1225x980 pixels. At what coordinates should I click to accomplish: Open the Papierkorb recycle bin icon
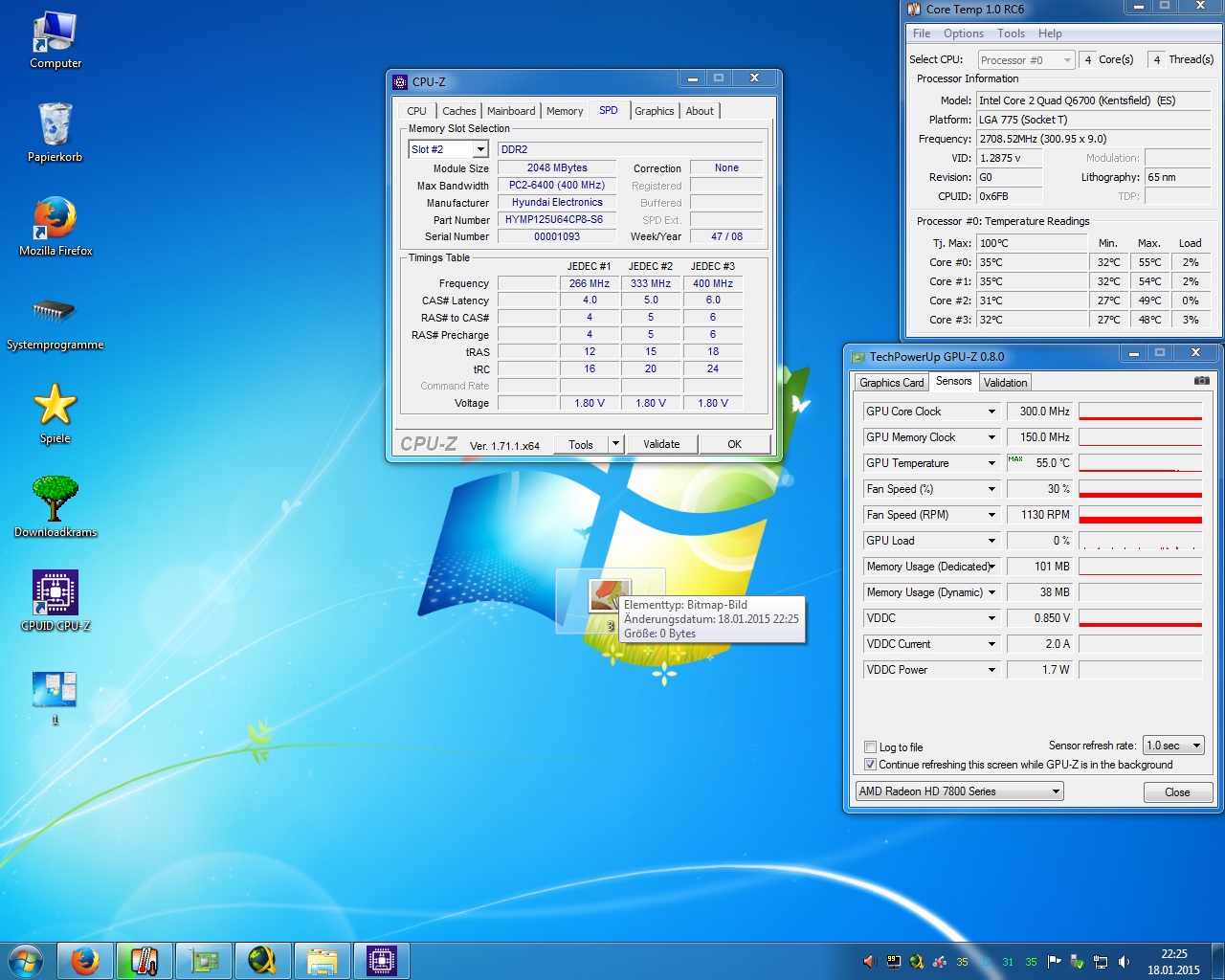(x=56, y=125)
